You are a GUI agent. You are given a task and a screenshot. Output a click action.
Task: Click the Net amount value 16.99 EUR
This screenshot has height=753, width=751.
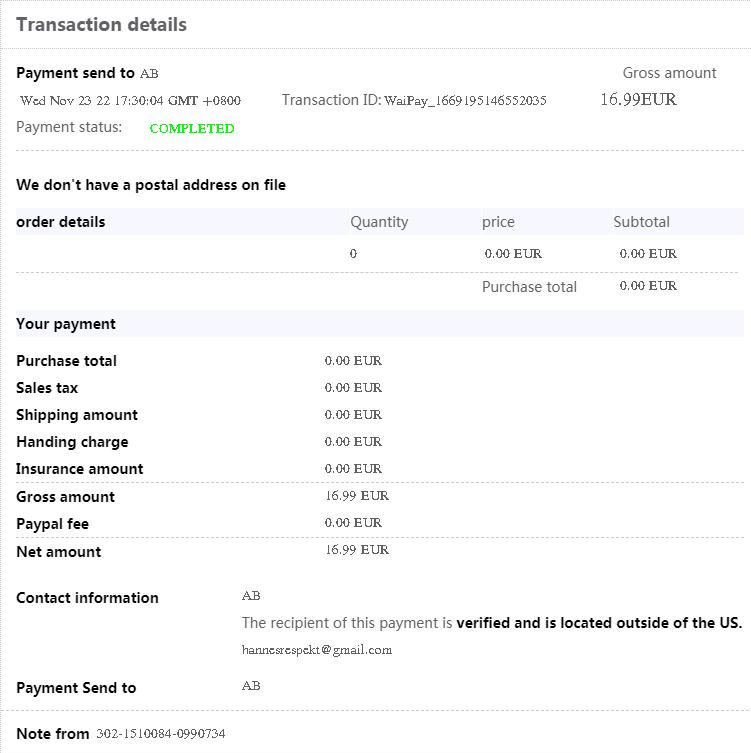357,550
